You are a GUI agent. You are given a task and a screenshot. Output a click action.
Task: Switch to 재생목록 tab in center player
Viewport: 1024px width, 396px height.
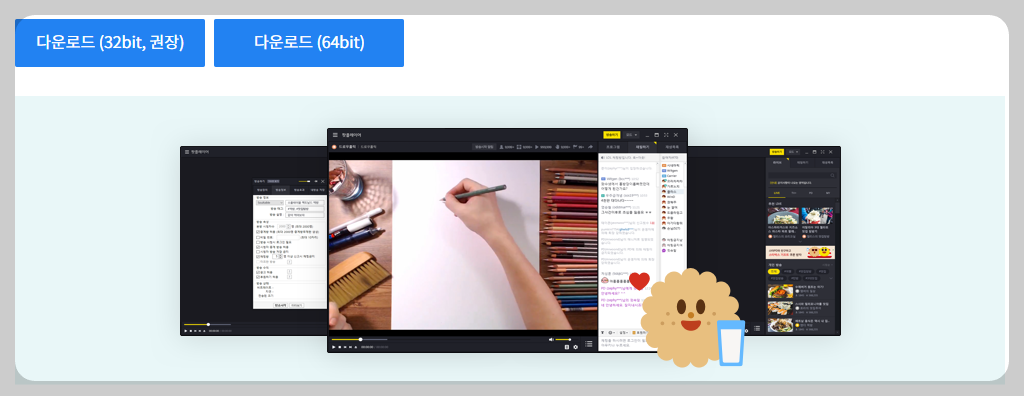pyautogui.click(x=672, y=147)
